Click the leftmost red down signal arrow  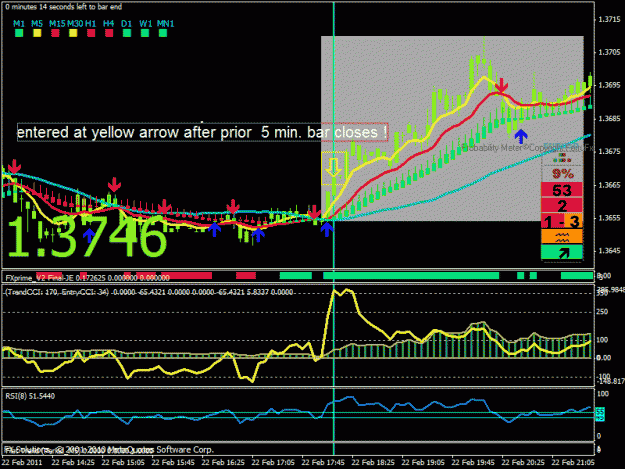pyautogui.click(x=14, y=167)
